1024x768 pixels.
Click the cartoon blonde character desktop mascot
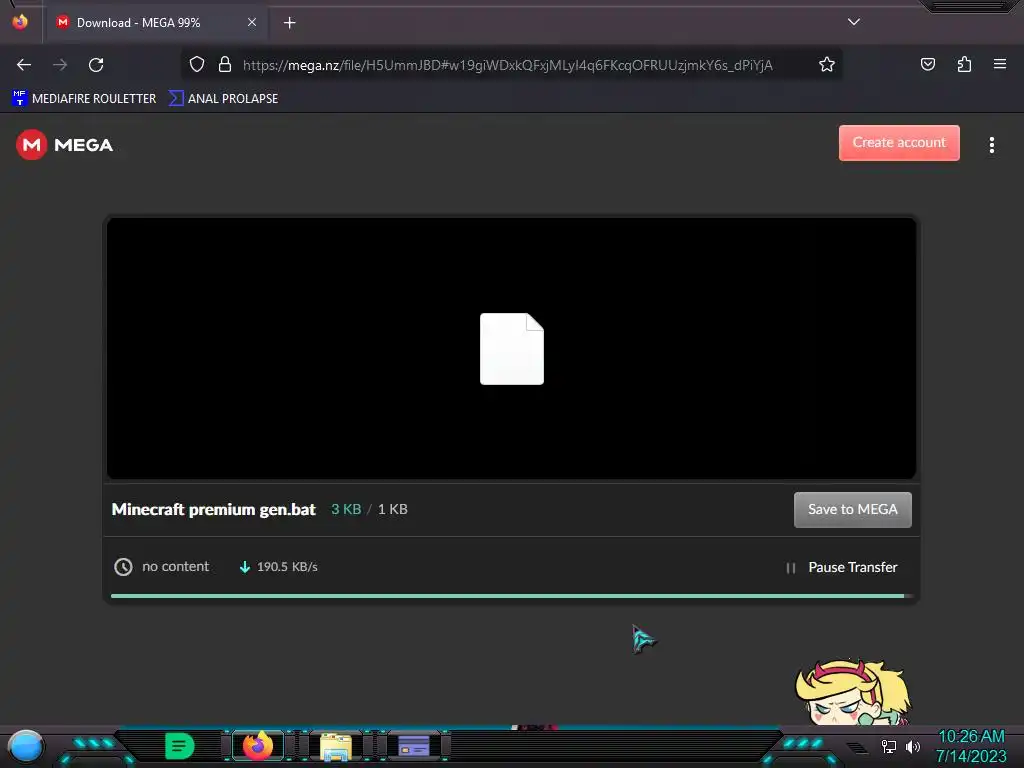click(852, 692)
